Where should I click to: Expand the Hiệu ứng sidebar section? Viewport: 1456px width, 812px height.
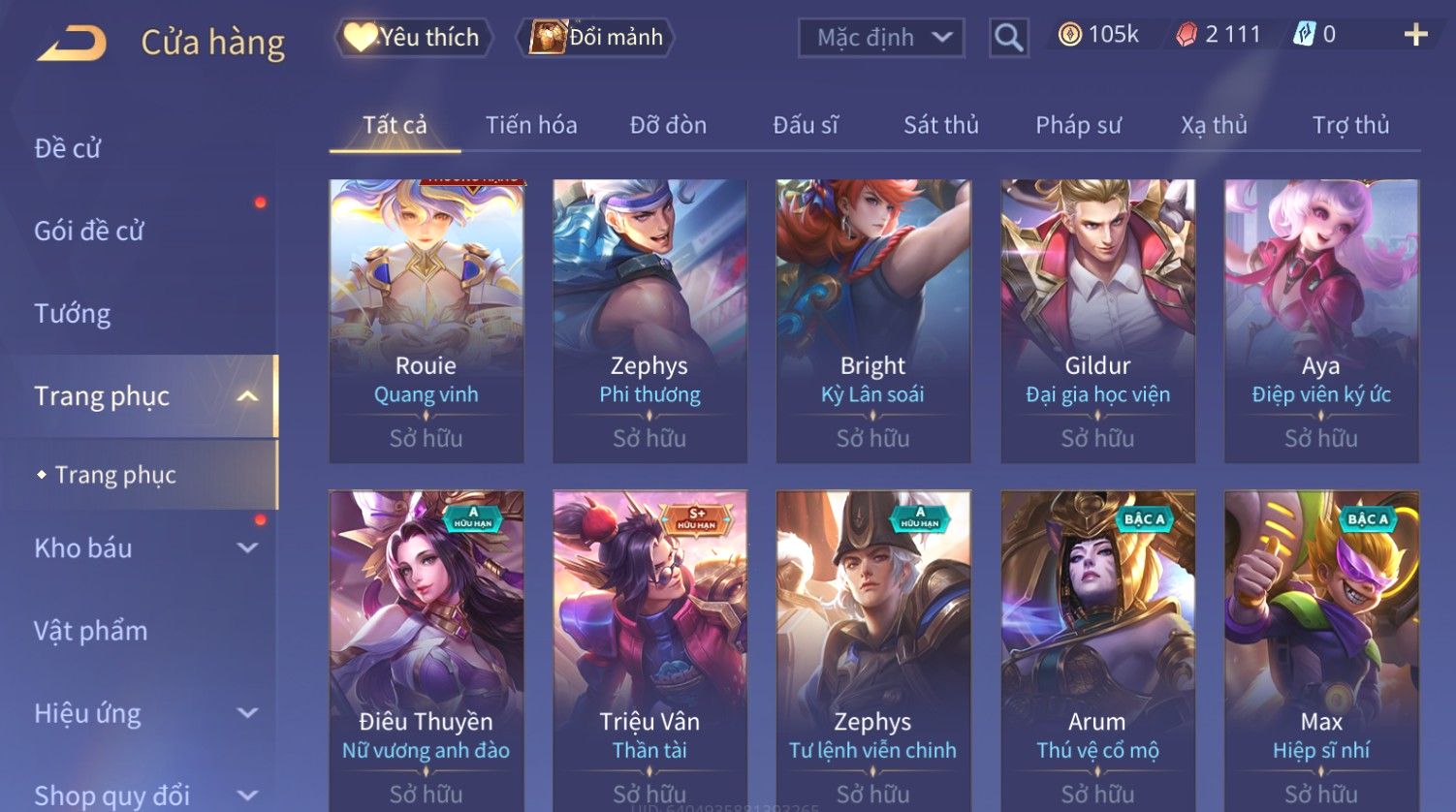[247, 713]
